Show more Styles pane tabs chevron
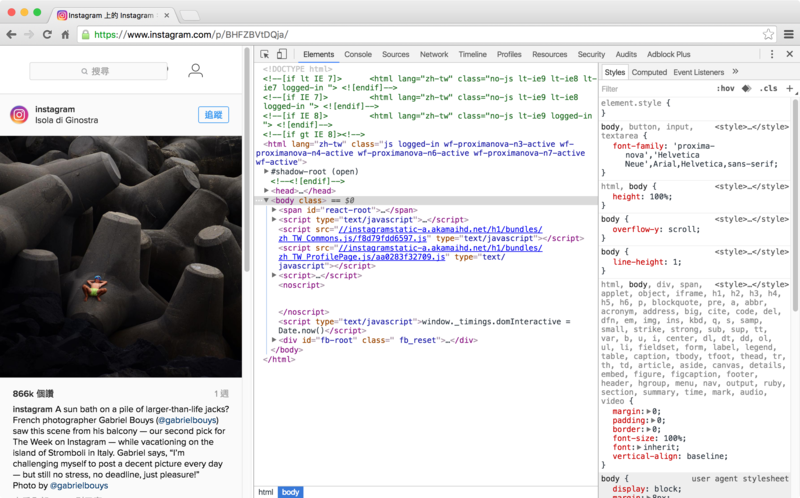Image resolution: width=800 pixels, height=498 pixels. [x=735, y=71]
